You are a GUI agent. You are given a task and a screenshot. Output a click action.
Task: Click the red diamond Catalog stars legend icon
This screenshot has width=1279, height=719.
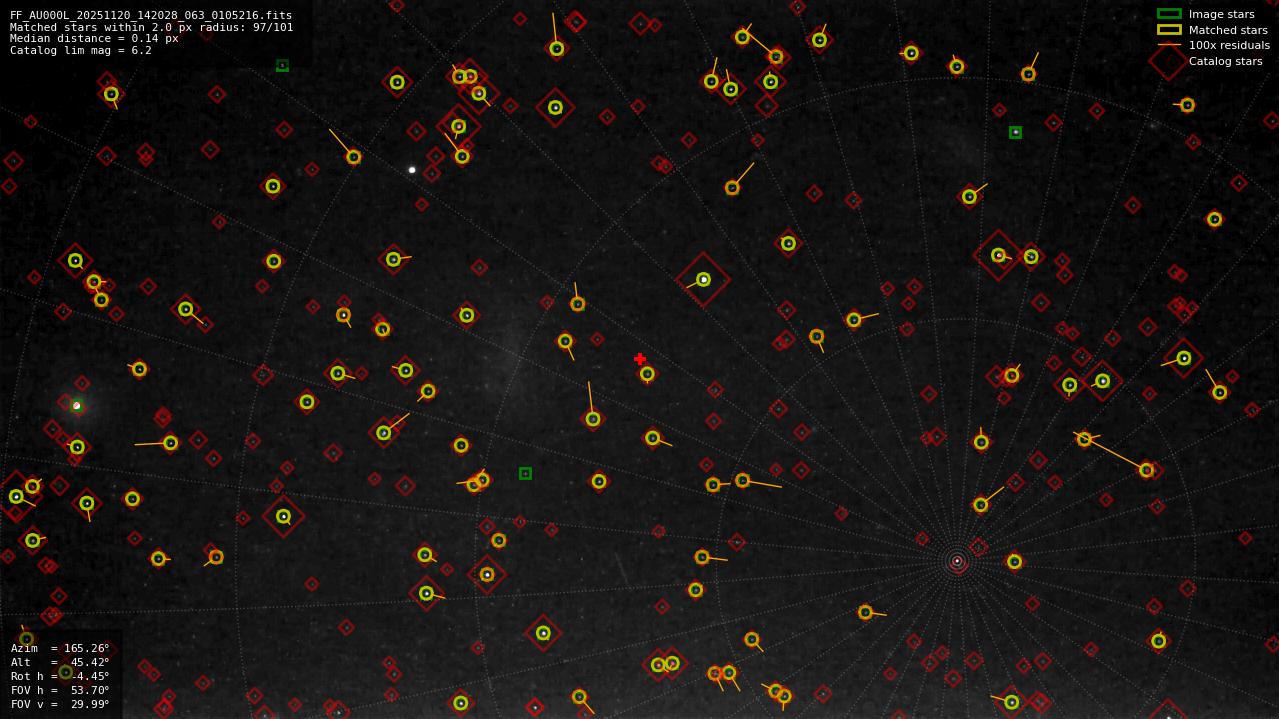(1168, 61)
